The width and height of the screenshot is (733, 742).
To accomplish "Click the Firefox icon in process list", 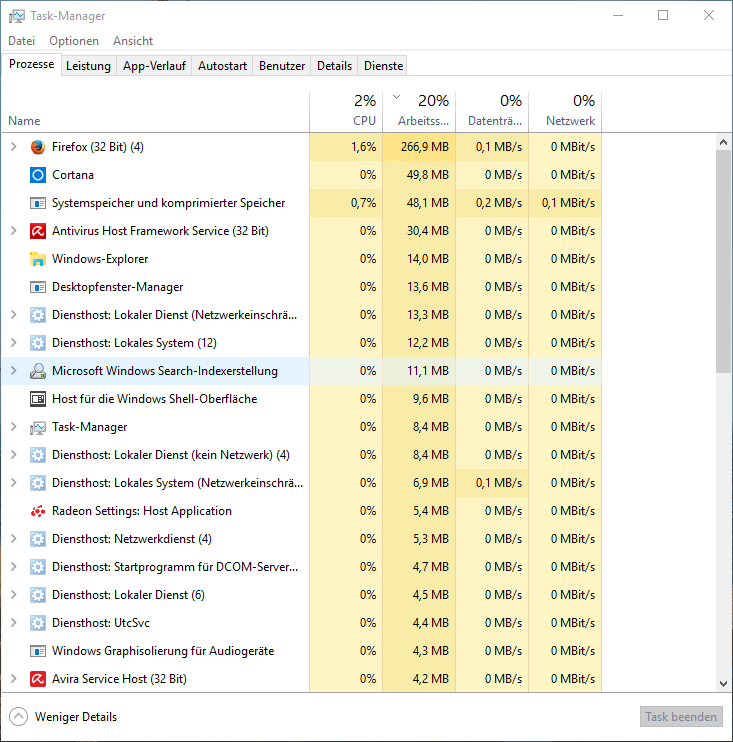I will (38, 147).
